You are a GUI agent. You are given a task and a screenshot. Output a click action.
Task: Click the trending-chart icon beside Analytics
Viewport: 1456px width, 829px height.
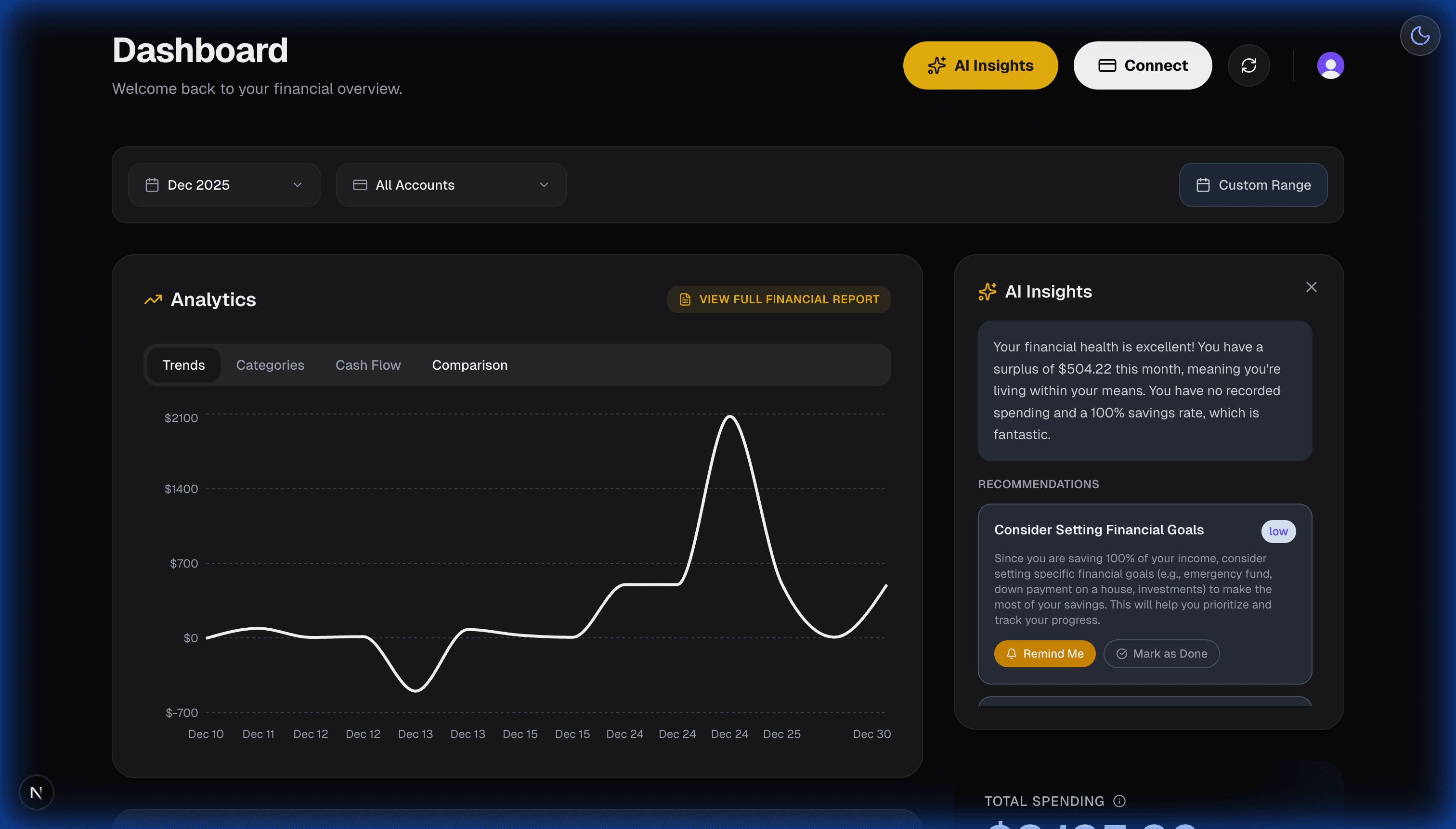[x=152, y=299]
